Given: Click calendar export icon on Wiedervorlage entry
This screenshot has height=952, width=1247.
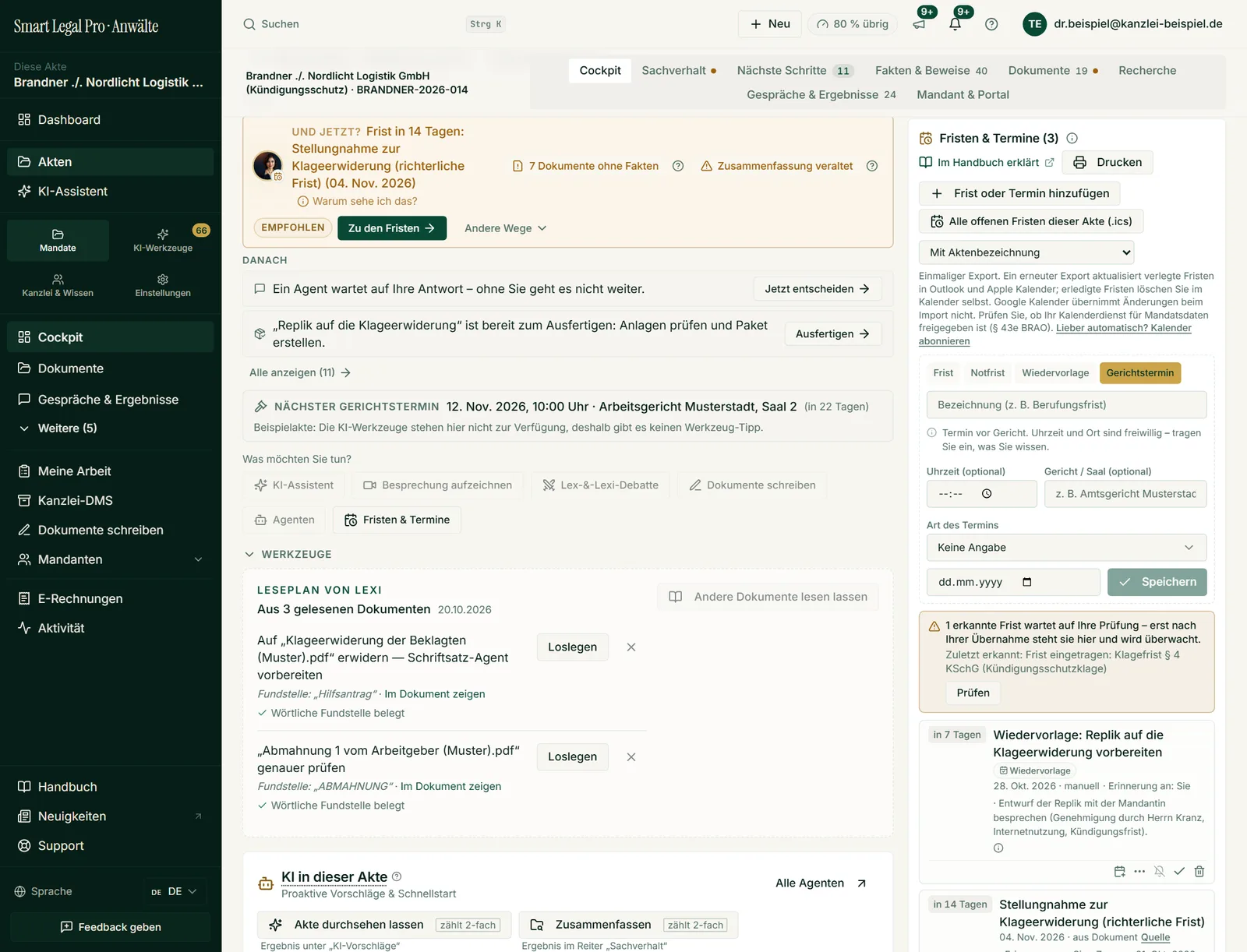Looking at the screenshot, I should [x=1119, y=871].
